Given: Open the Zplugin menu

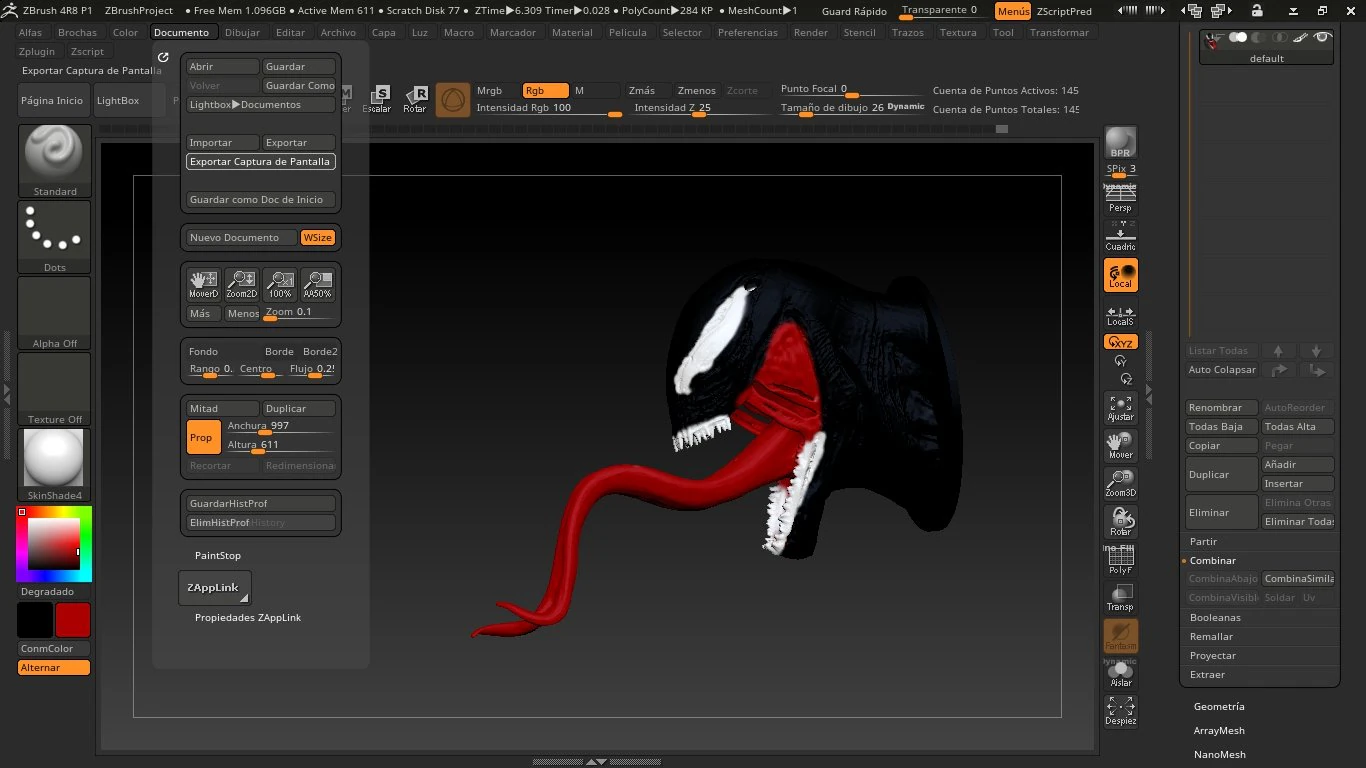Looking at the screenshot, I should [x=37, y=51].
